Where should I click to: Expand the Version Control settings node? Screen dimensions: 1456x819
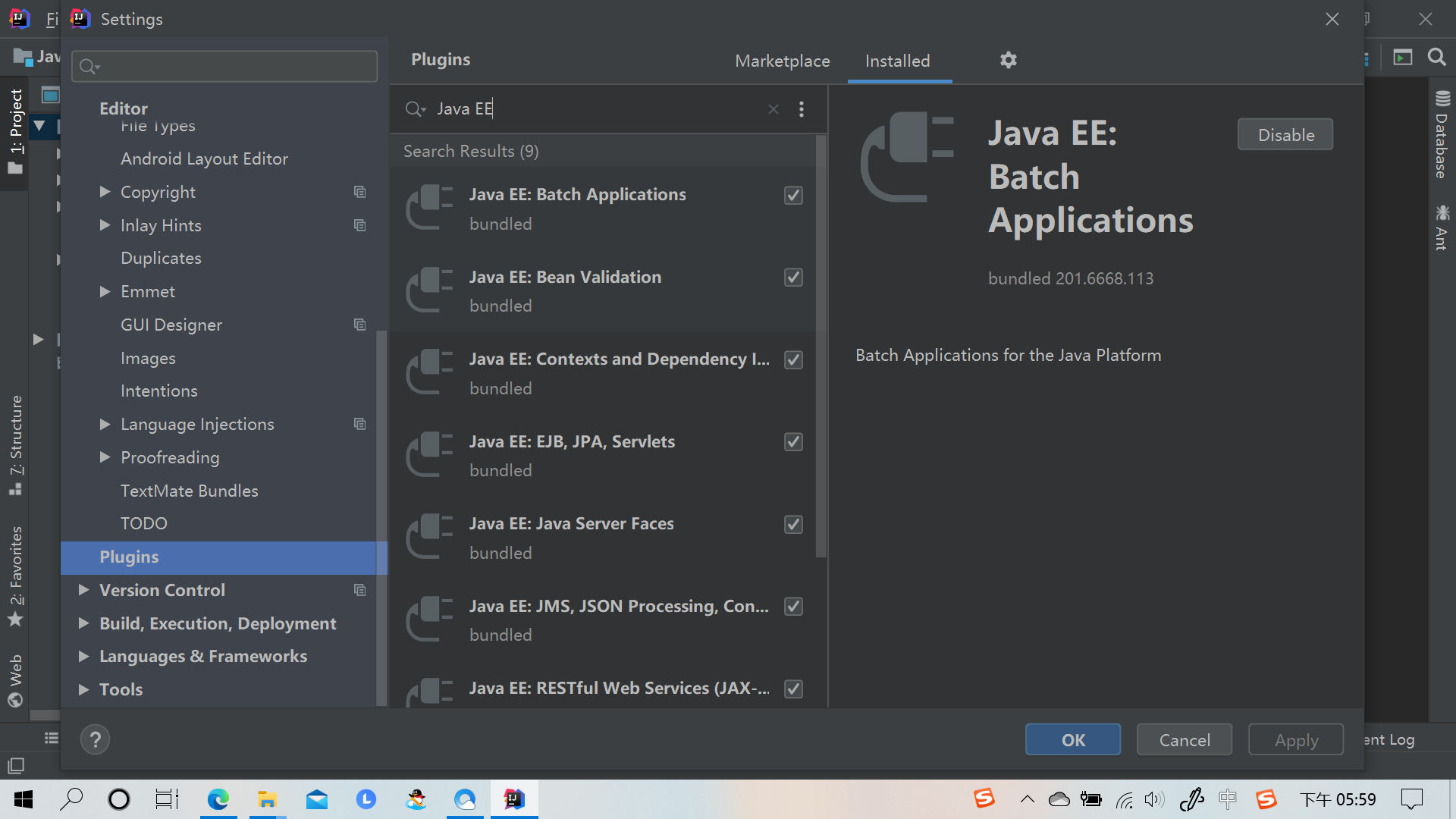tap(83, 590)
